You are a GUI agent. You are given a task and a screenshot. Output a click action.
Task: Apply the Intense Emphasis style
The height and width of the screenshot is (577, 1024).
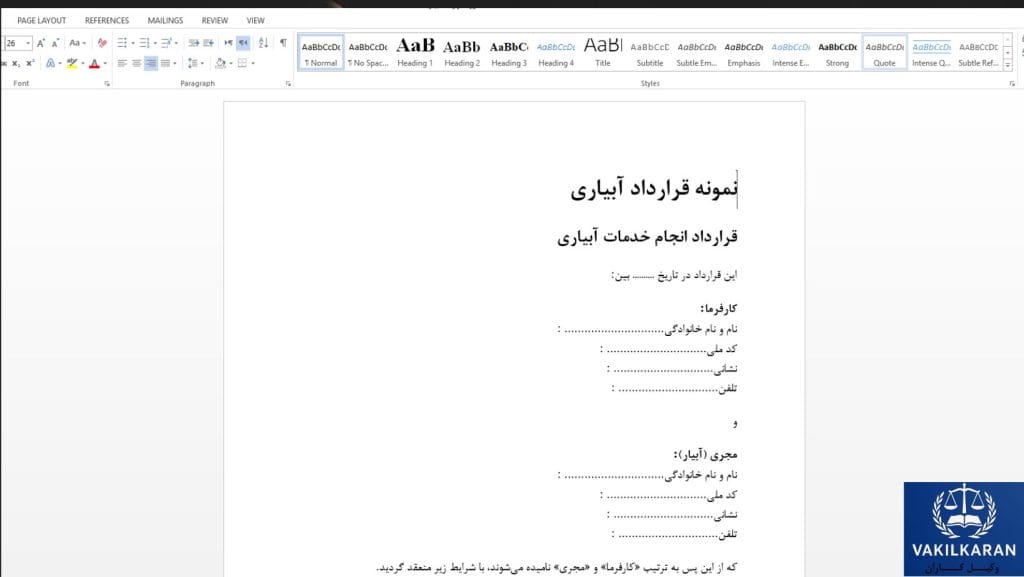click(x=791, y=53)
